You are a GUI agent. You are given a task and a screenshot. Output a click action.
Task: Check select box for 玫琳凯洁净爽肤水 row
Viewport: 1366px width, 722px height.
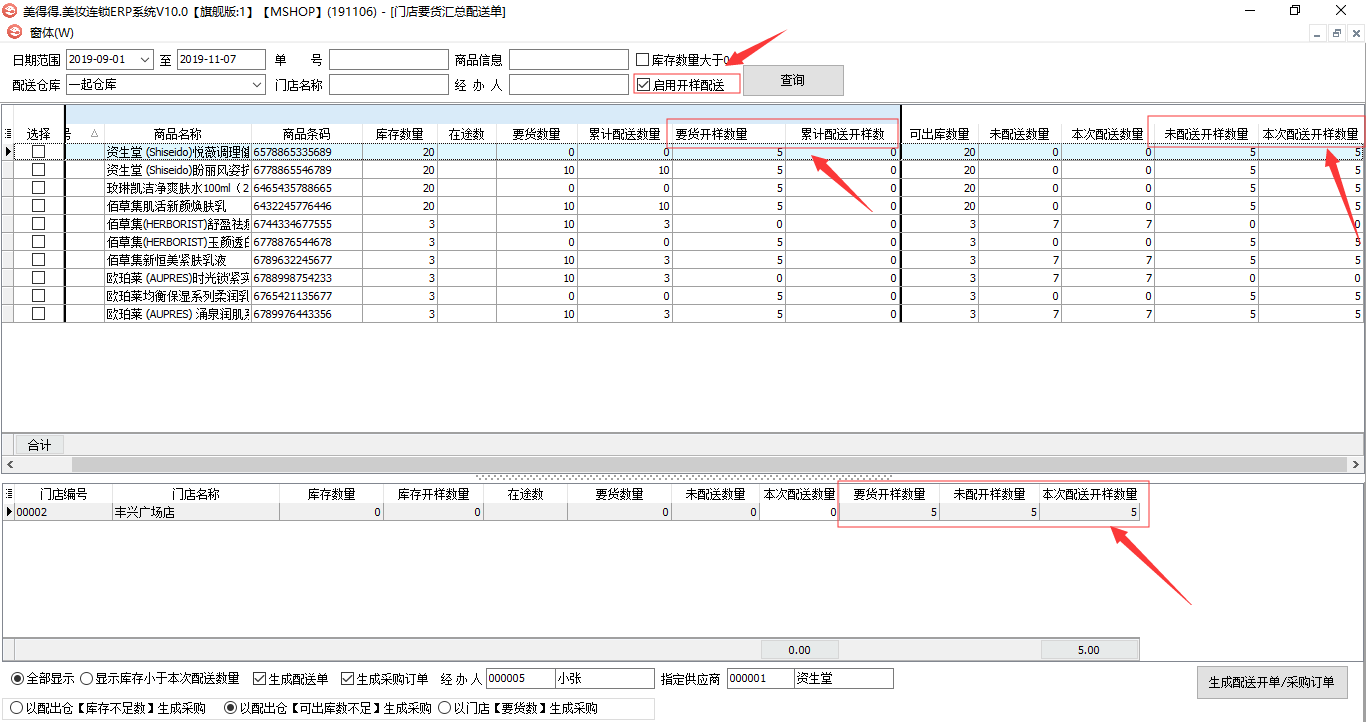point(39,188)
